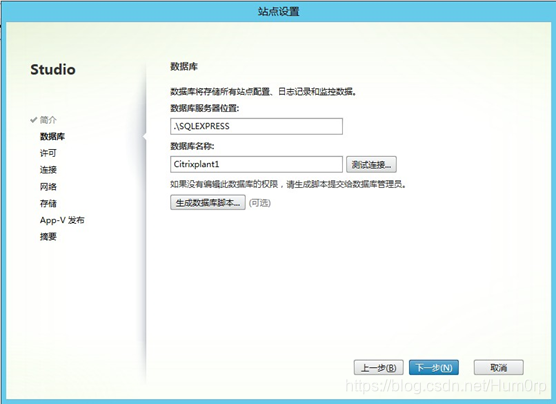
Task: Click the 站点设置 window title
Action: [278, 11]
